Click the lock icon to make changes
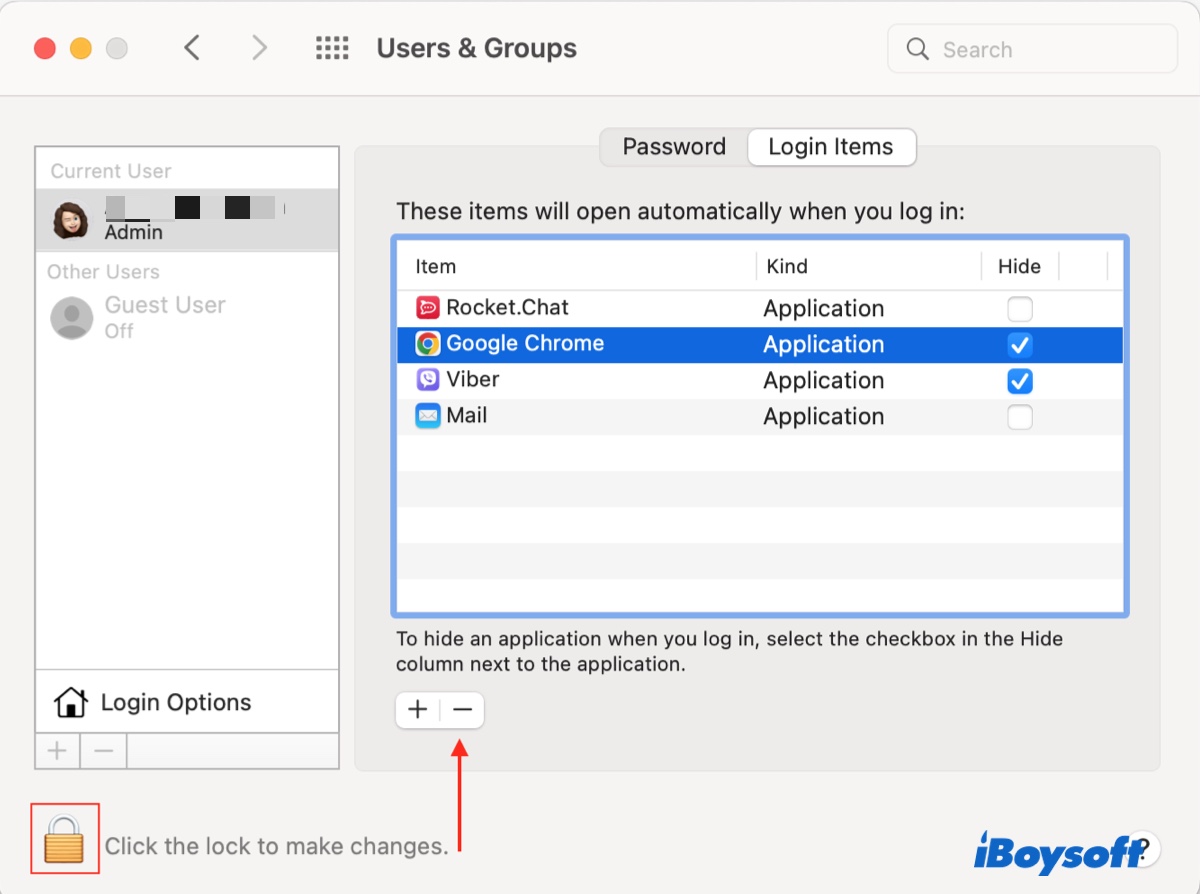Viewport: 1200px width, 894px height. click(x=64, y=838)
